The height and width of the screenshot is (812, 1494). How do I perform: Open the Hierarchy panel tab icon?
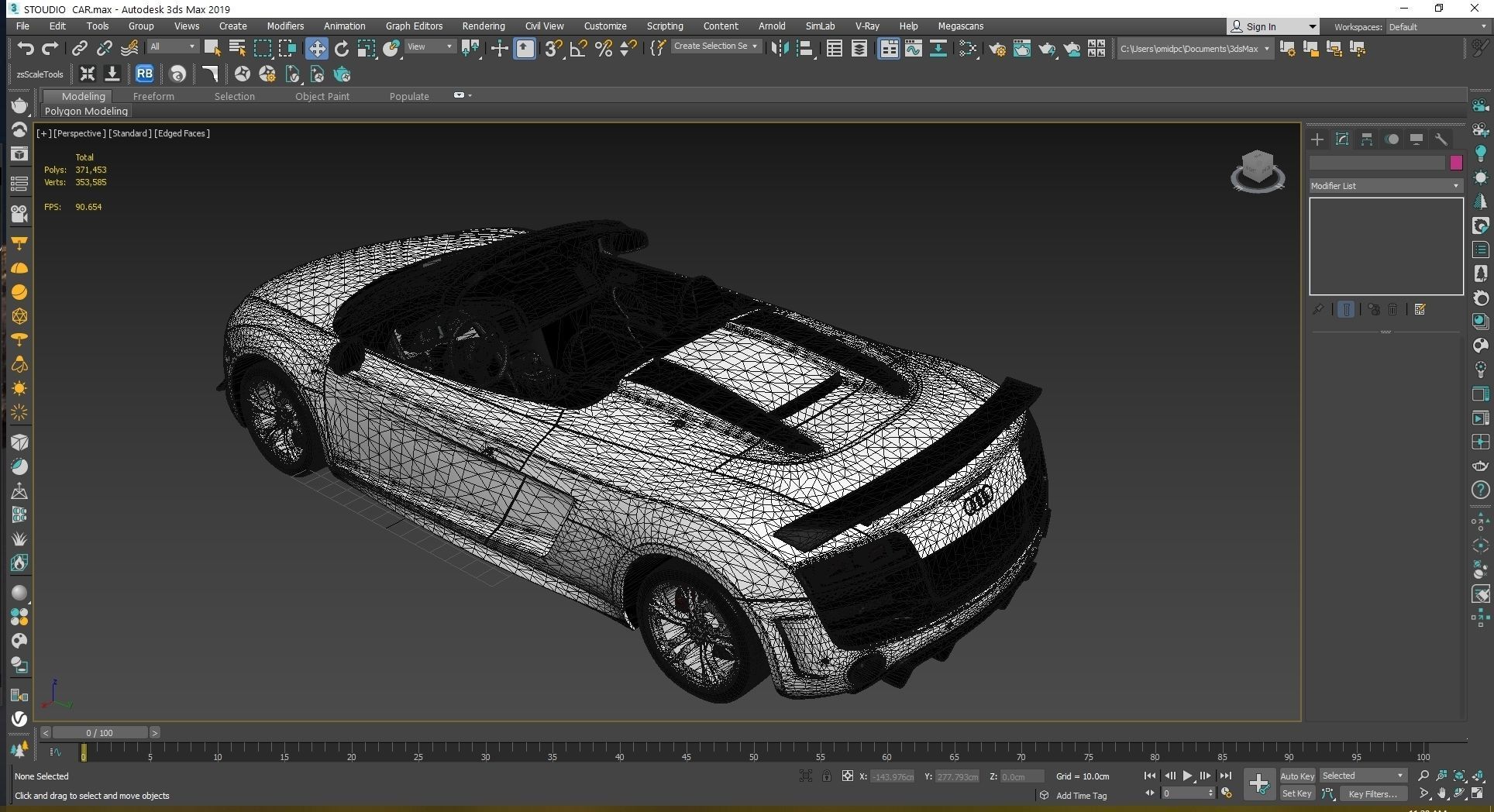(1367, 139)
